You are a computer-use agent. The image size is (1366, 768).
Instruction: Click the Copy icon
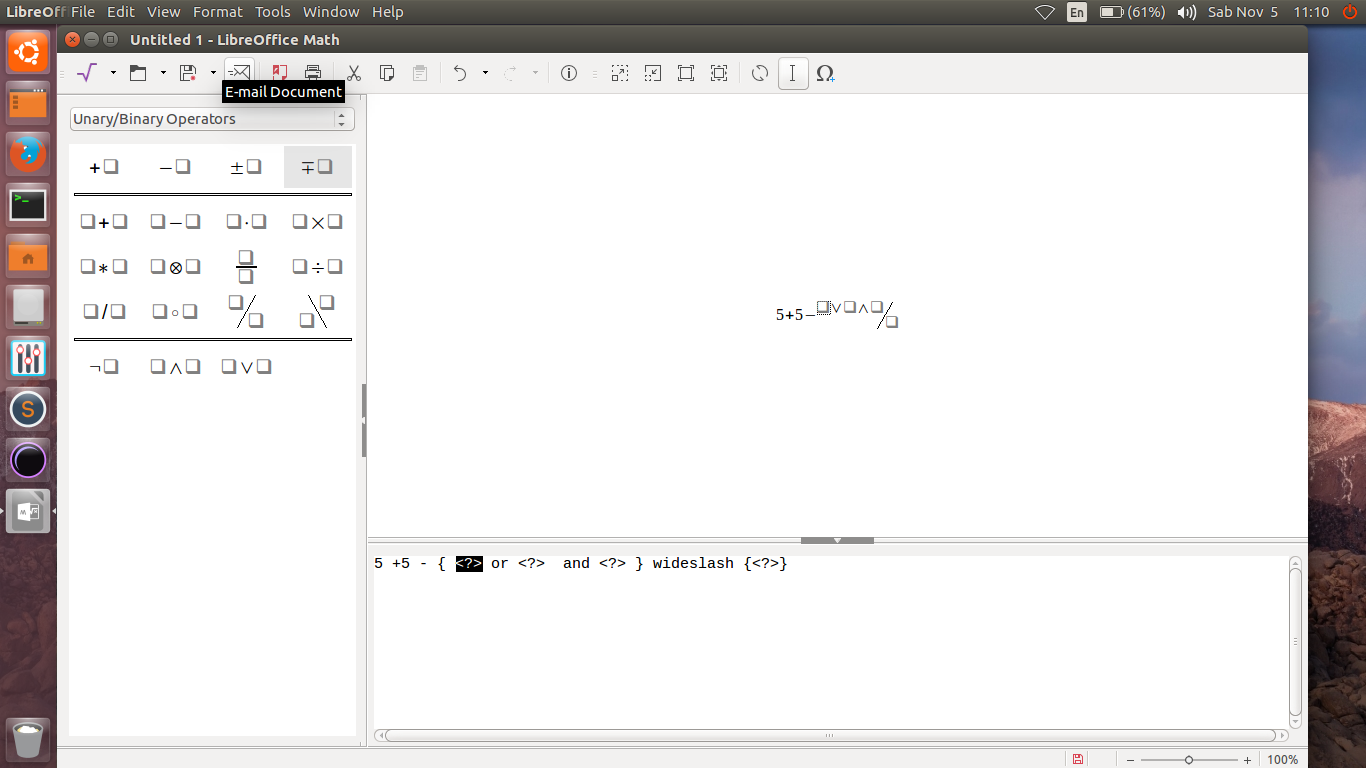(x=387, y=73)
